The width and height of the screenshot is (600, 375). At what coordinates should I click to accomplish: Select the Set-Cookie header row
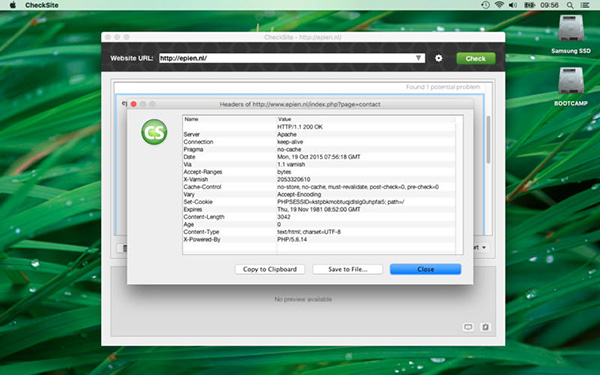(319, 202)
